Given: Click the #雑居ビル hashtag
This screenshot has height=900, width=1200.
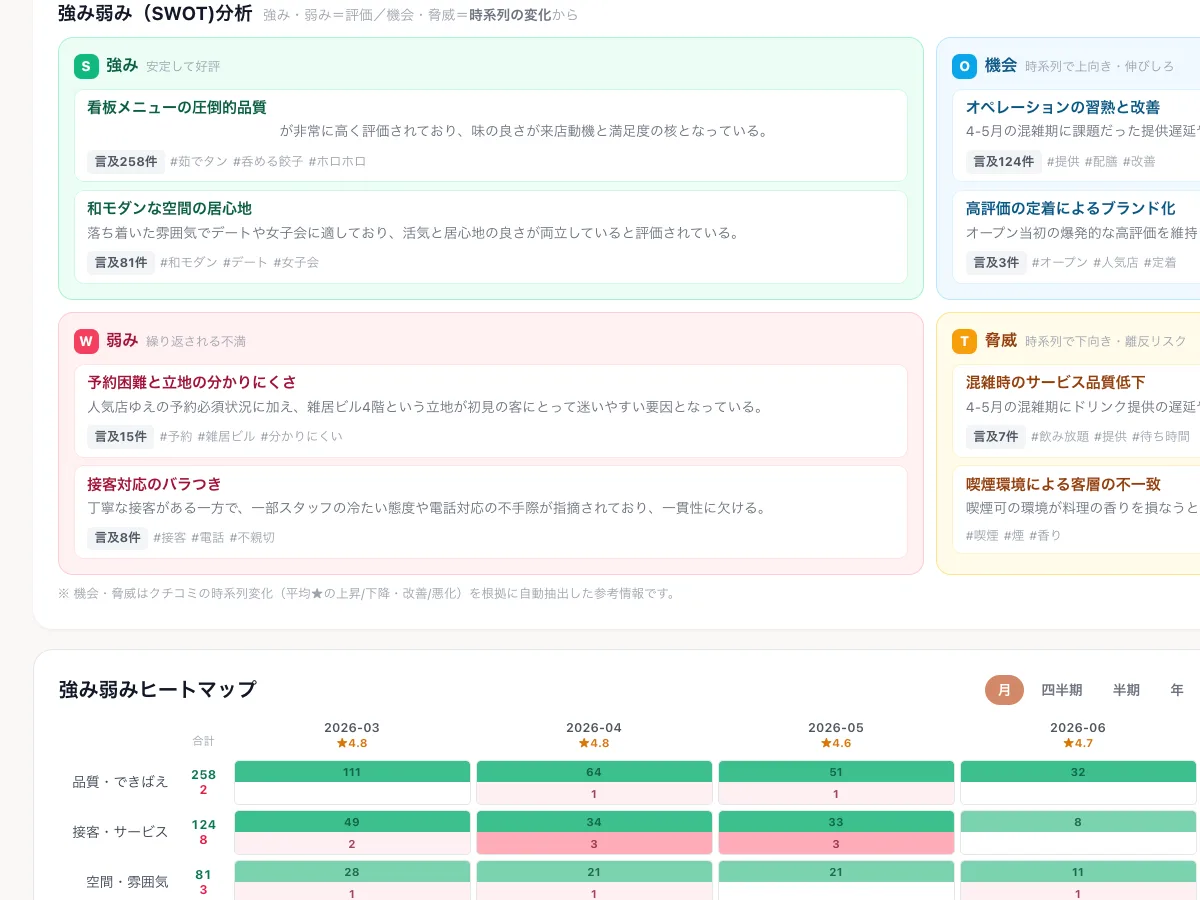Looking at the screenshot, I should (226, 436).
